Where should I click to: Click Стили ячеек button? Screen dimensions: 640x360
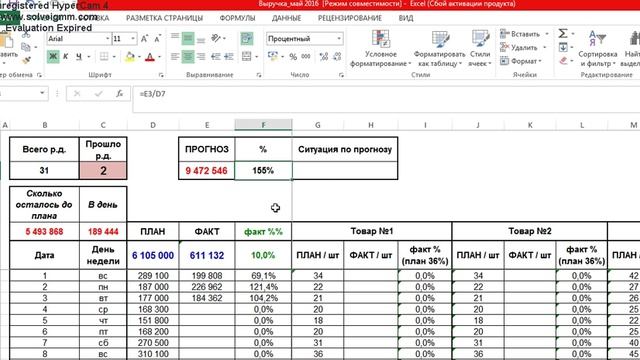[x=480, y=49]
